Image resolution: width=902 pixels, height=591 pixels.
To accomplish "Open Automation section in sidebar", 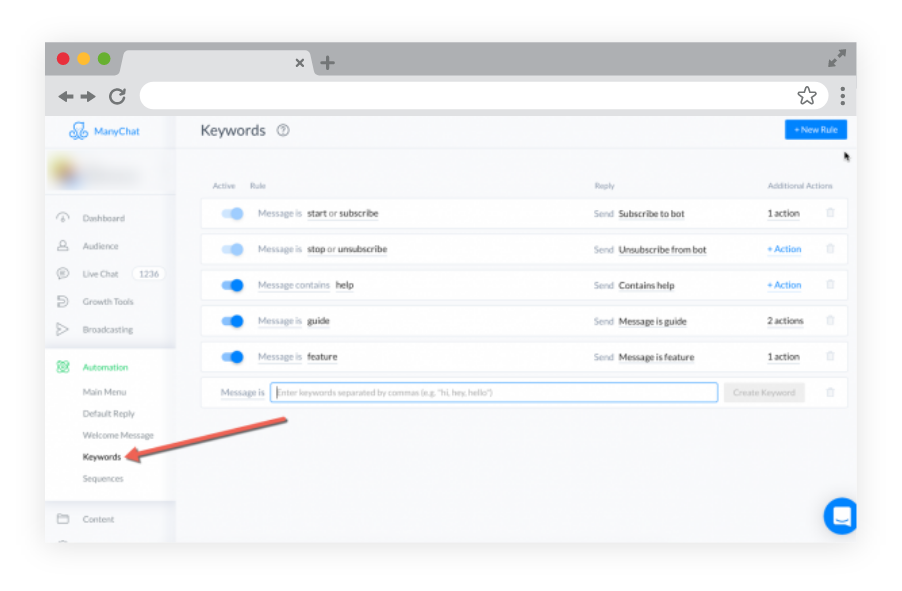I will point(105,367).
